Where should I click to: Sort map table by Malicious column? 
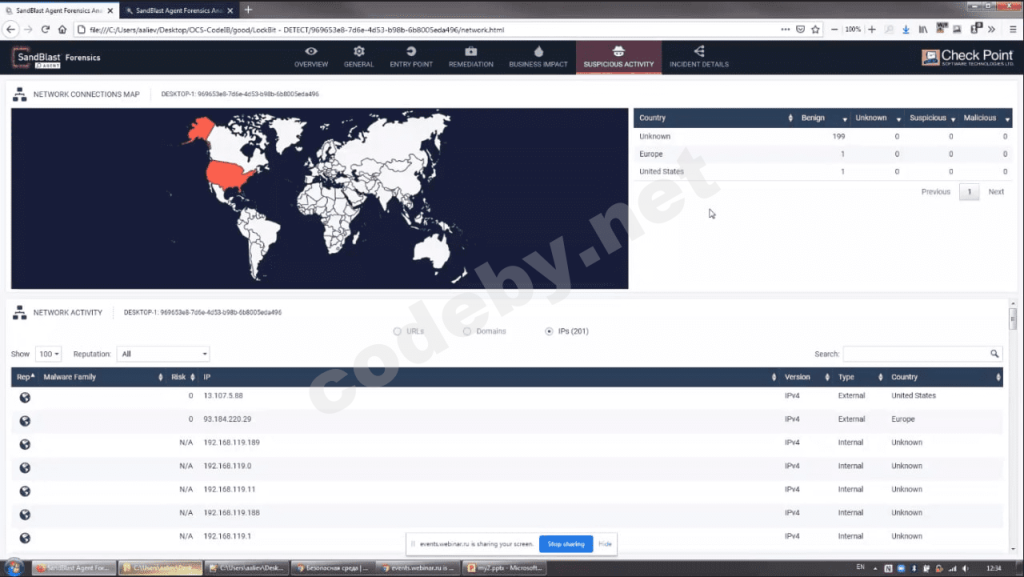pyautogui.click(x=985, y=118)
